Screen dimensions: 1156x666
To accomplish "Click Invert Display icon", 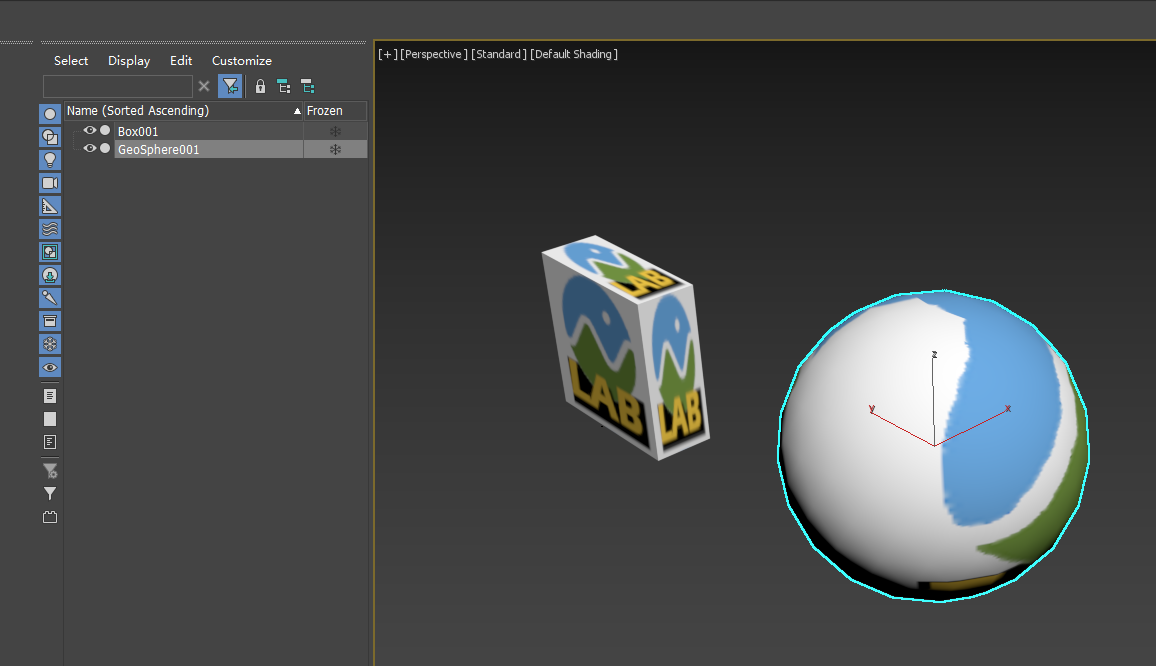I will 50,442.
